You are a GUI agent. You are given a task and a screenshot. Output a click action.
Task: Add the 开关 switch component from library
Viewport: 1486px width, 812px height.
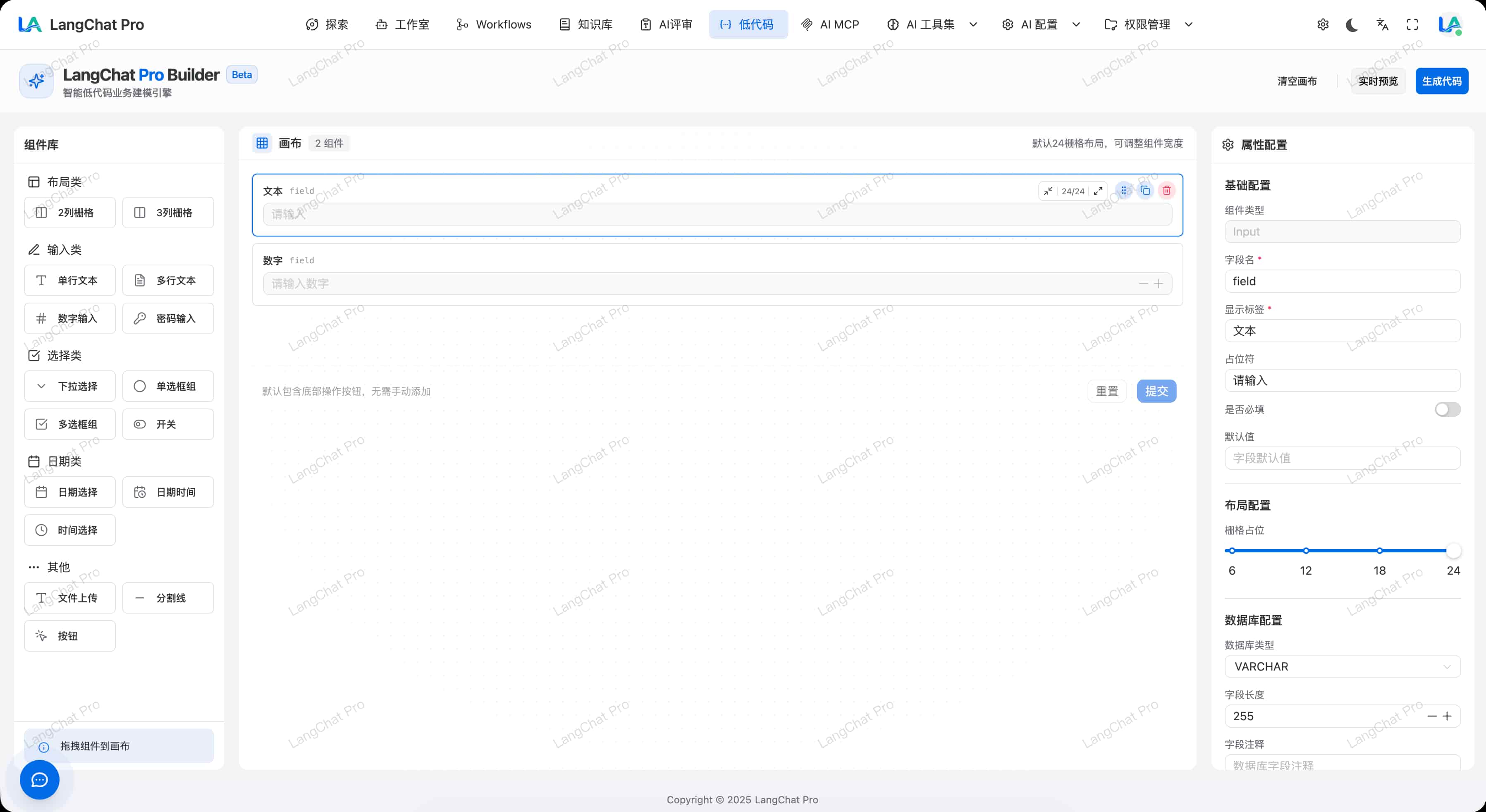(168, 425)
